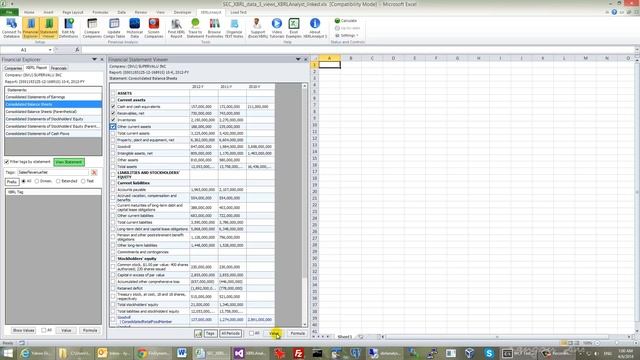Open Financial Statement Viewer pane options dropdown
This screenshot has height=360, width=640.
pos(298,60)
